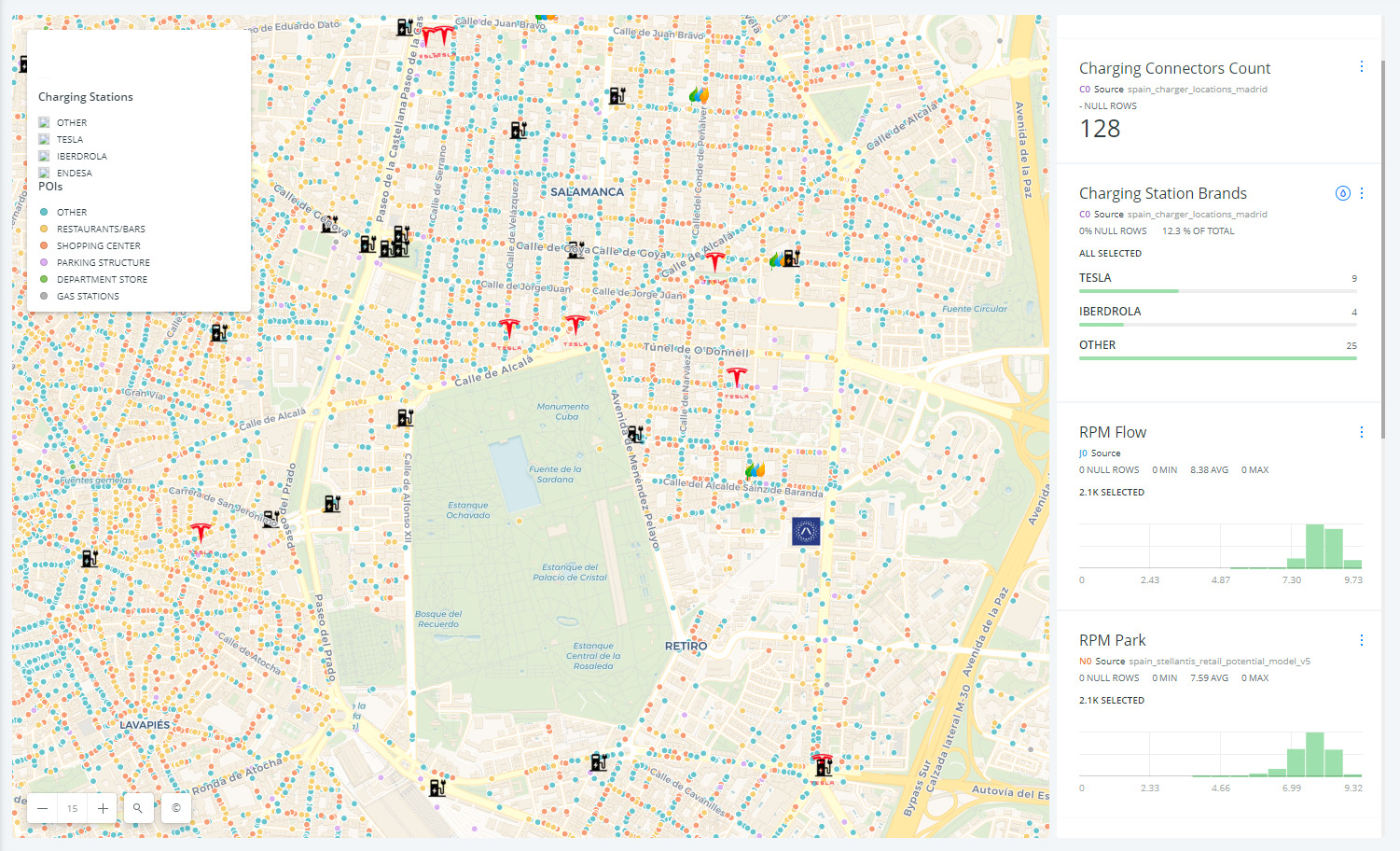Click the filter droplet icon on Charging Station Brands
Screen dimensions: 1400x851
1343,193
